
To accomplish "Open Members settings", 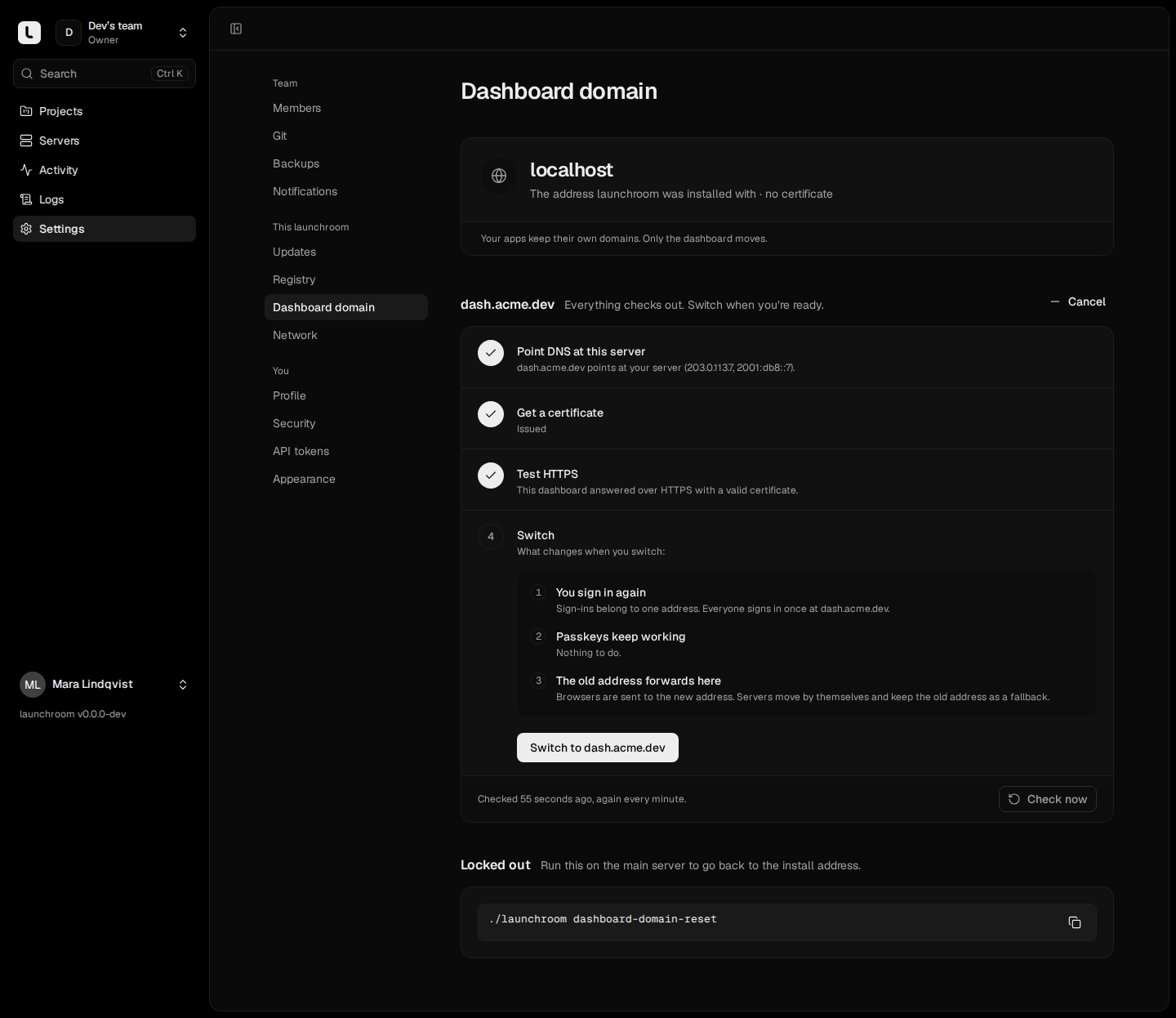I will pyautogui.click(x=346, y=108).
